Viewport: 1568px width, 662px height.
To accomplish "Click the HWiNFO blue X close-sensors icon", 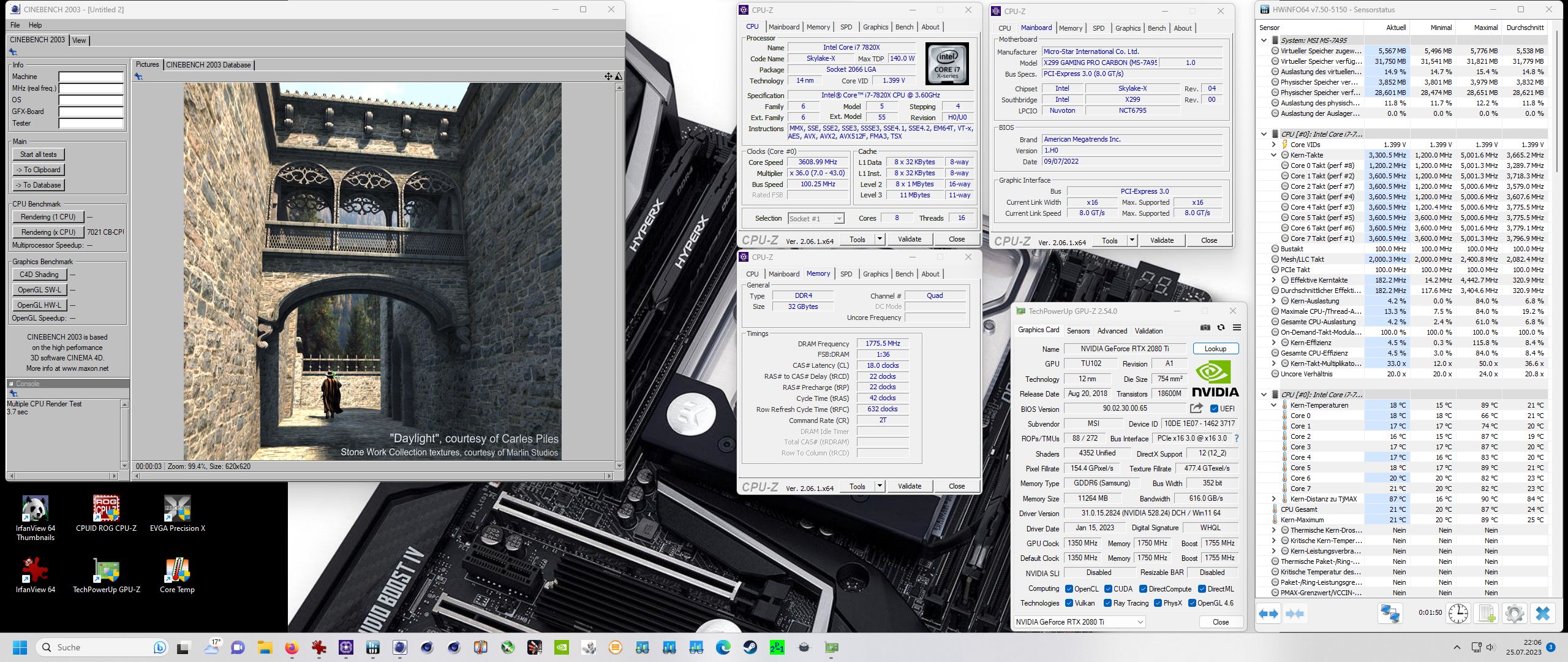I will coord(1542,614).
